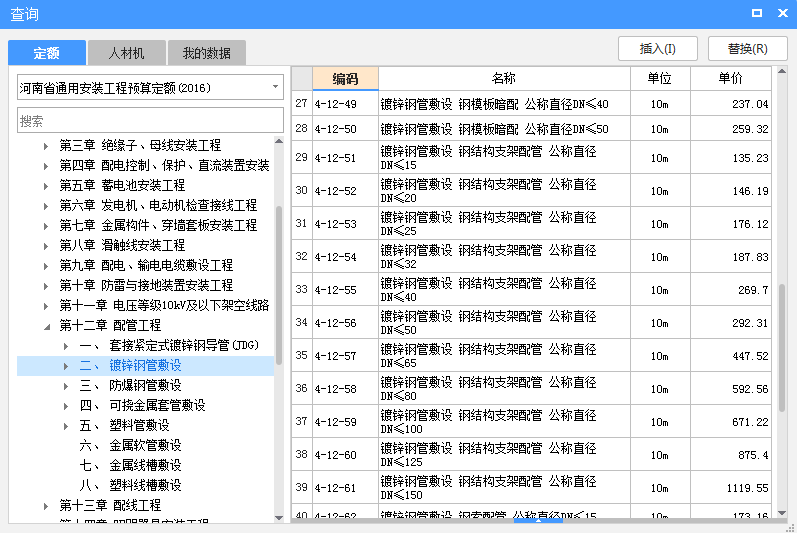Select 第十三章 配线工程 tree item
The height and width of the screenshot is (533, 797).
click(110, 505)
